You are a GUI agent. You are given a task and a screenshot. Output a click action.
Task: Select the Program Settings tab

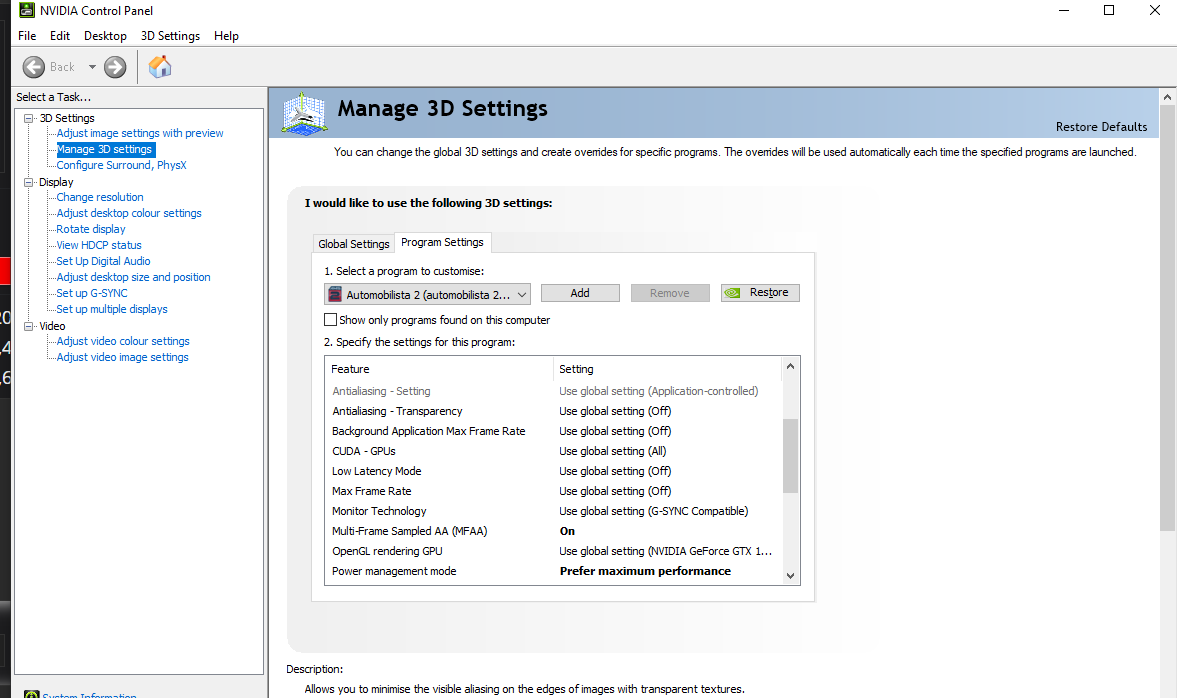point(442,242)
